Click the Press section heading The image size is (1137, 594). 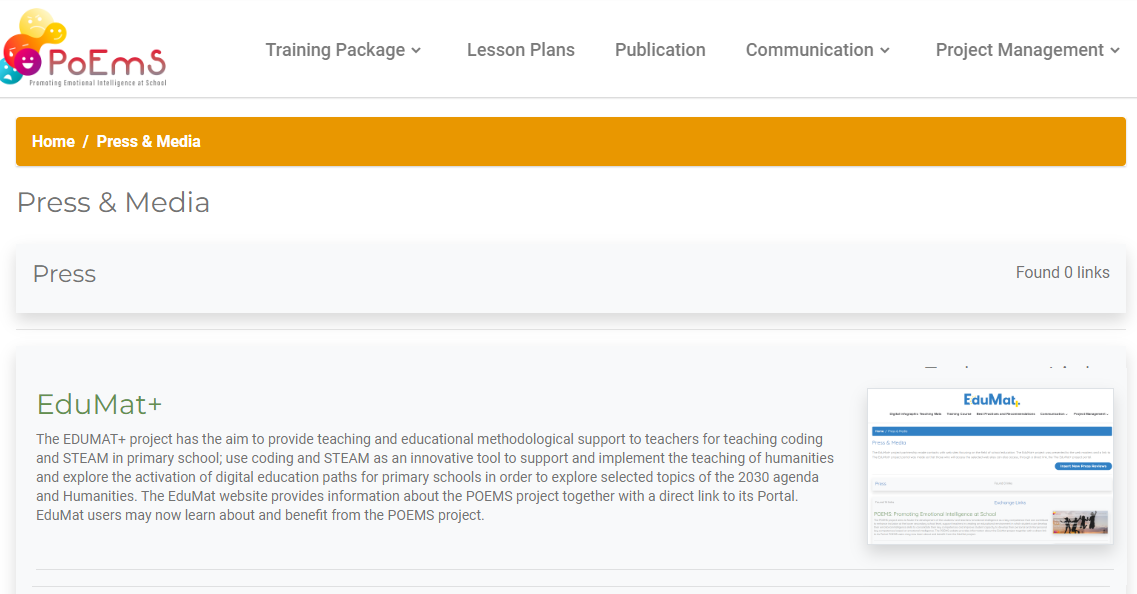[65, 274]
